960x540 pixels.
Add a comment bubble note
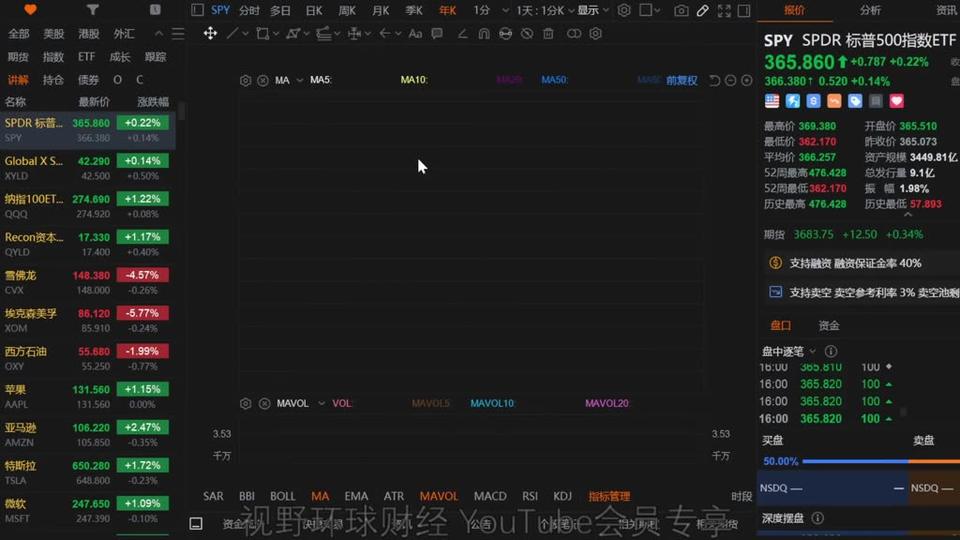[437, 34]
